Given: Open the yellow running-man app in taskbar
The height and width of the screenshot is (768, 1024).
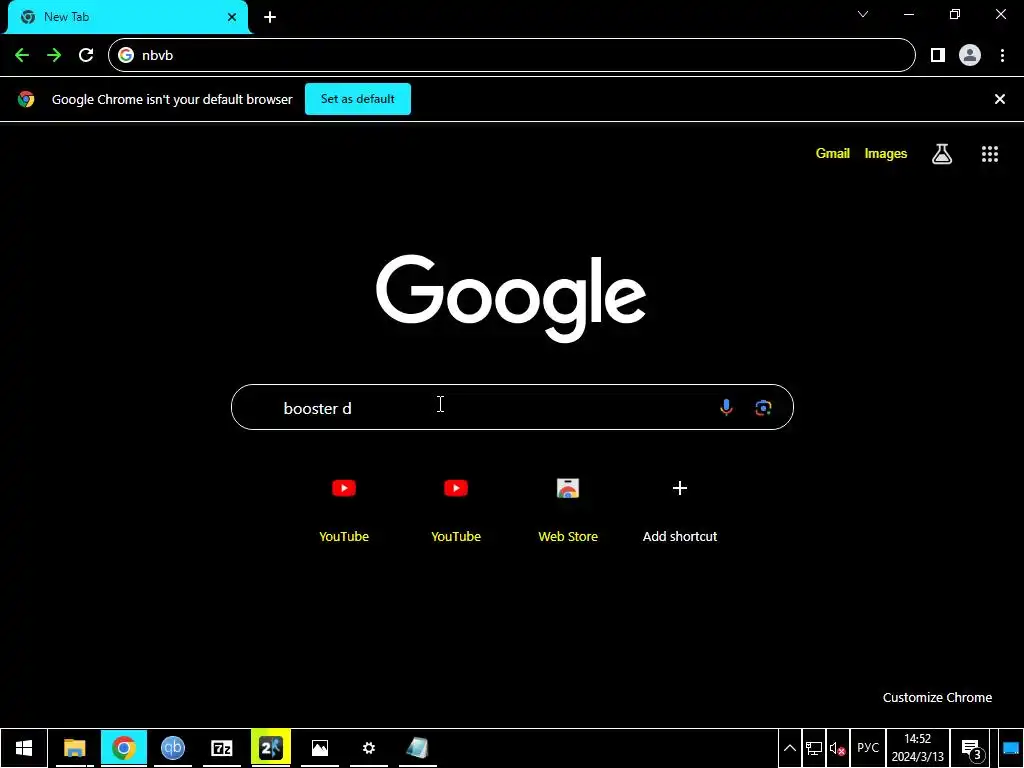Looking at the screenshot, I should (x=270, y=748).
